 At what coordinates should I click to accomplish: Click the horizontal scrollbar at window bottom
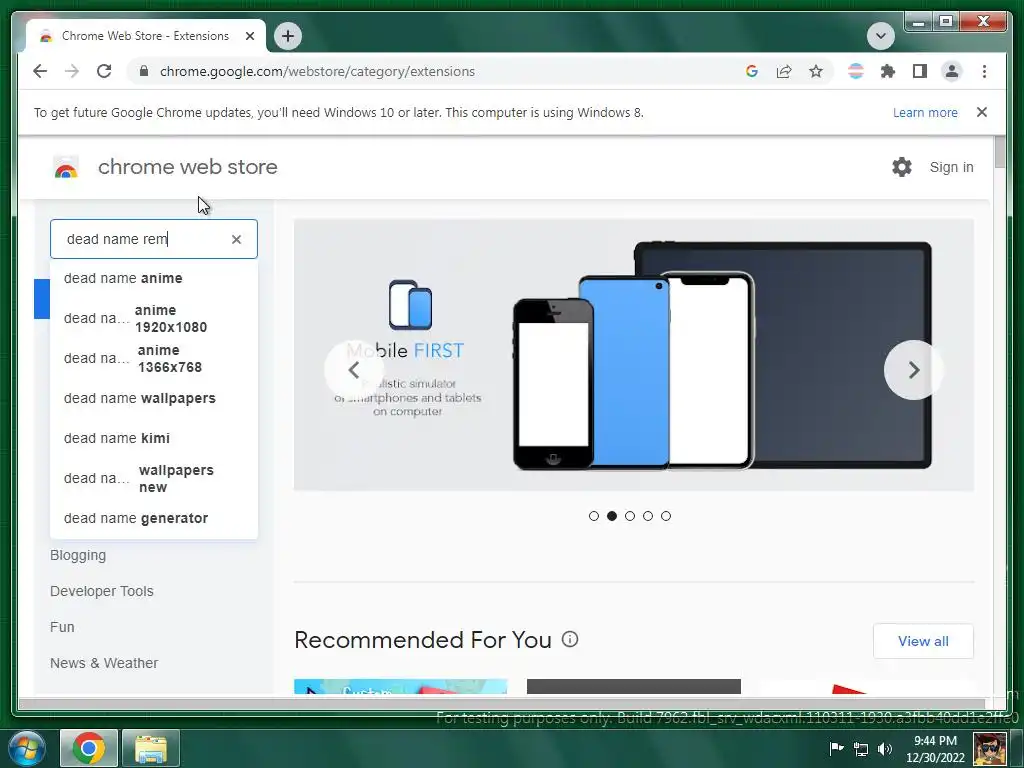pos(502,703)
